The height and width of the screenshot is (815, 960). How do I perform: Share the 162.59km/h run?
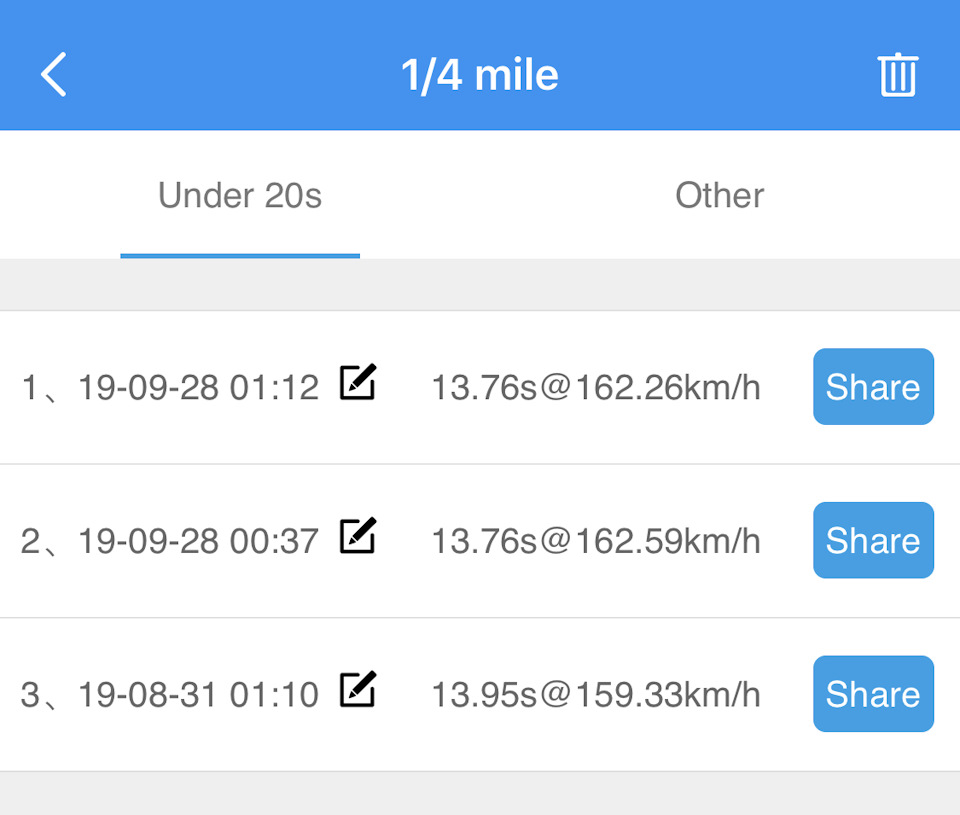click(x=873, y=541)
